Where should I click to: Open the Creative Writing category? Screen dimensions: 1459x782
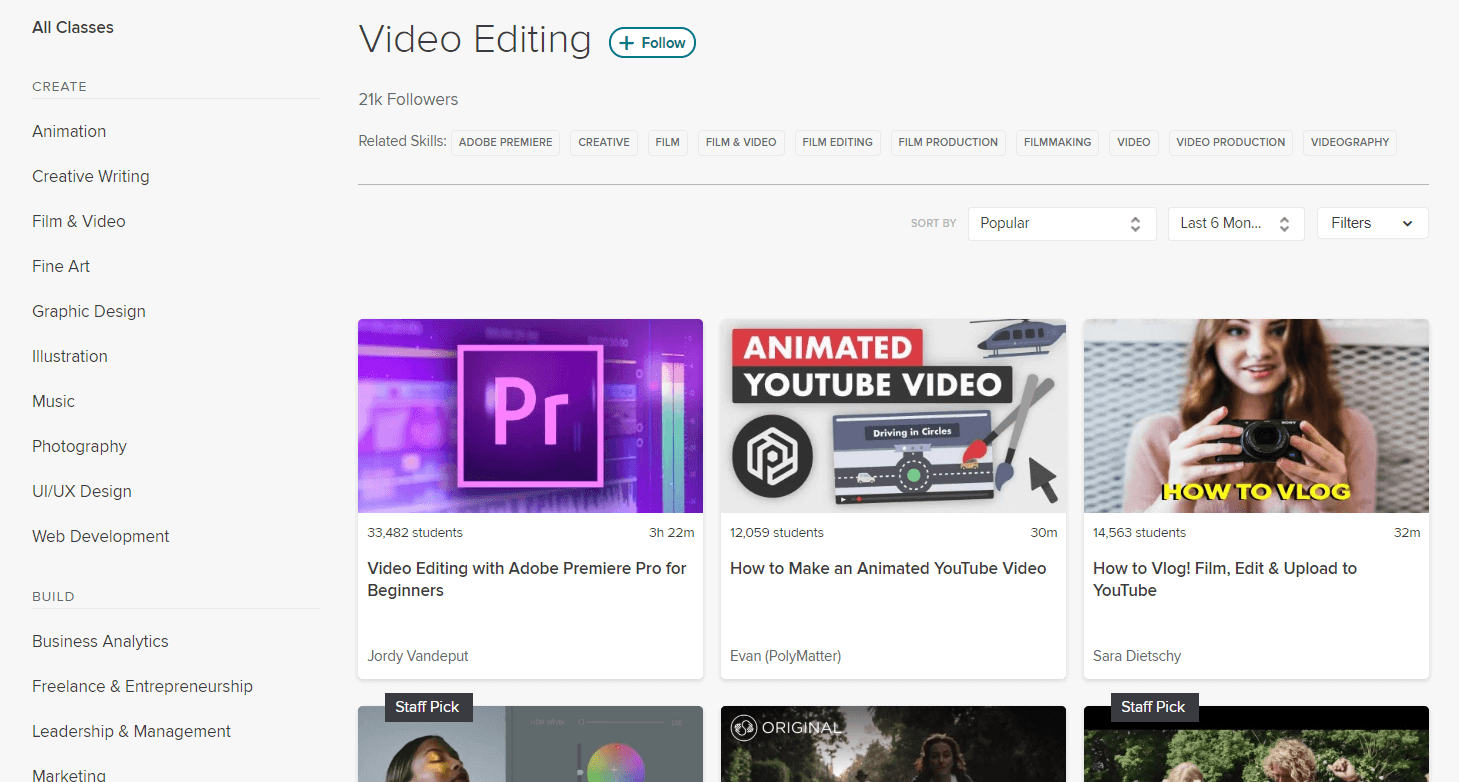pyautogui.click(x=91, y=176)
